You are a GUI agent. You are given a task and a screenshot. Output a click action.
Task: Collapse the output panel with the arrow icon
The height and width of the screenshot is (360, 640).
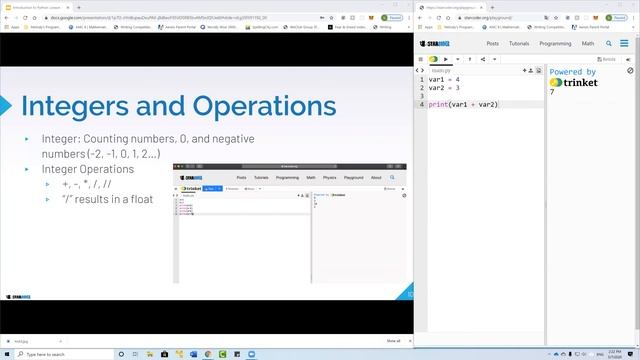pos(628,60)
